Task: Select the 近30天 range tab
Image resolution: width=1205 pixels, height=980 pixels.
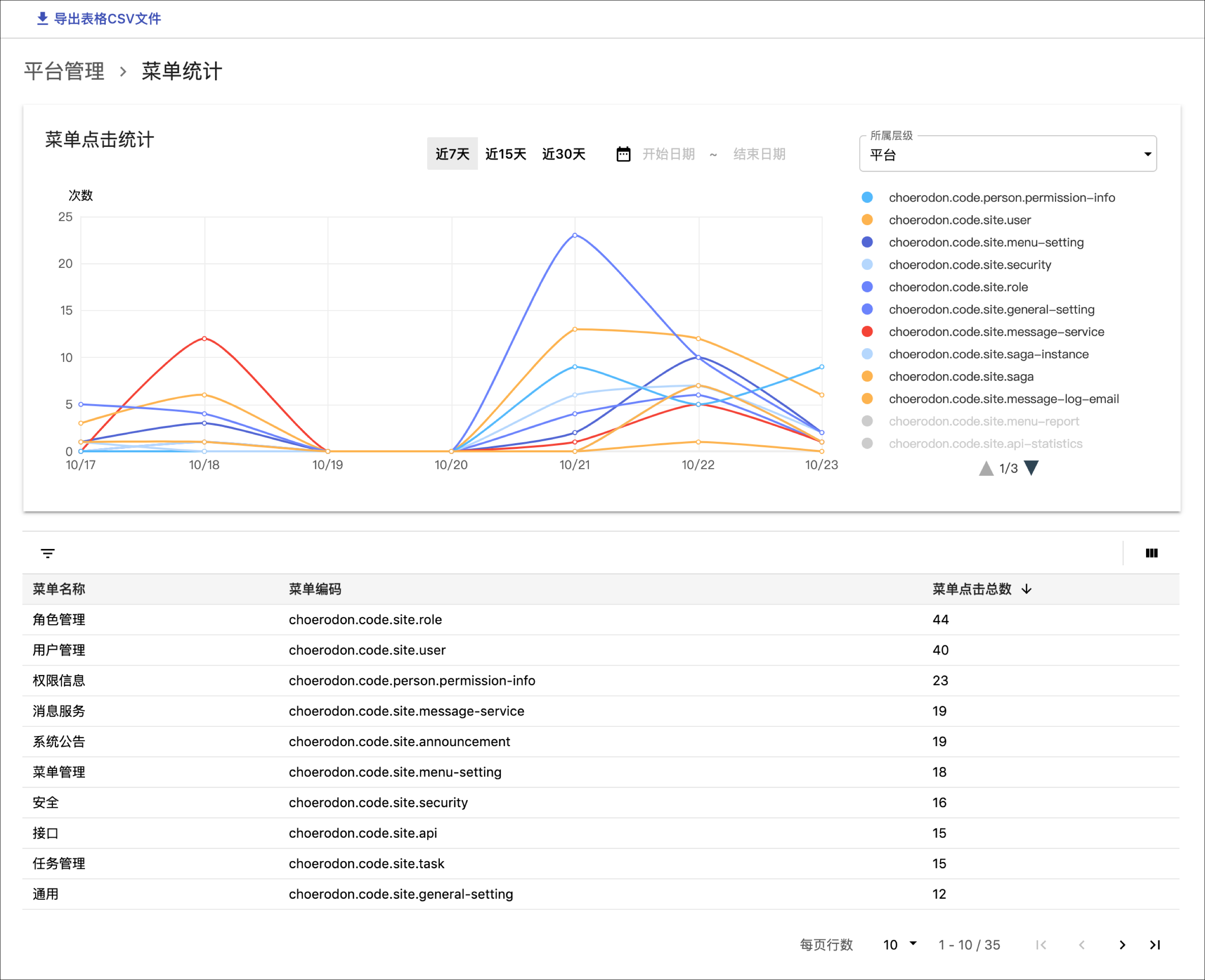Action: 563,154
